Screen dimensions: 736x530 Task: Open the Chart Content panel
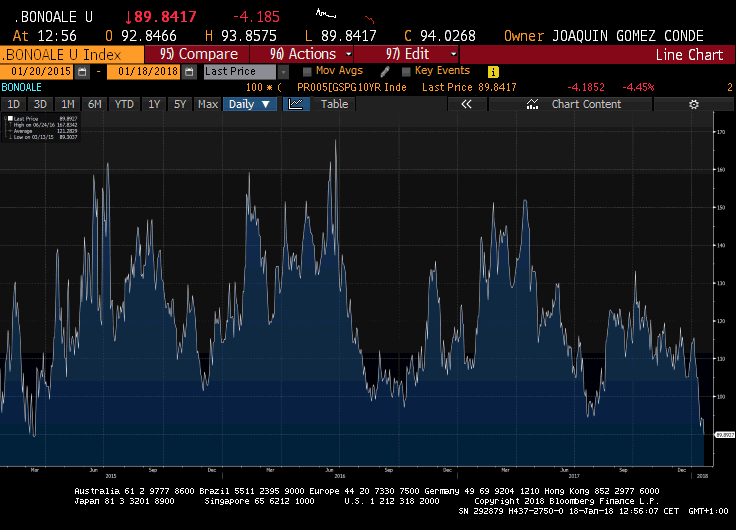570,104
